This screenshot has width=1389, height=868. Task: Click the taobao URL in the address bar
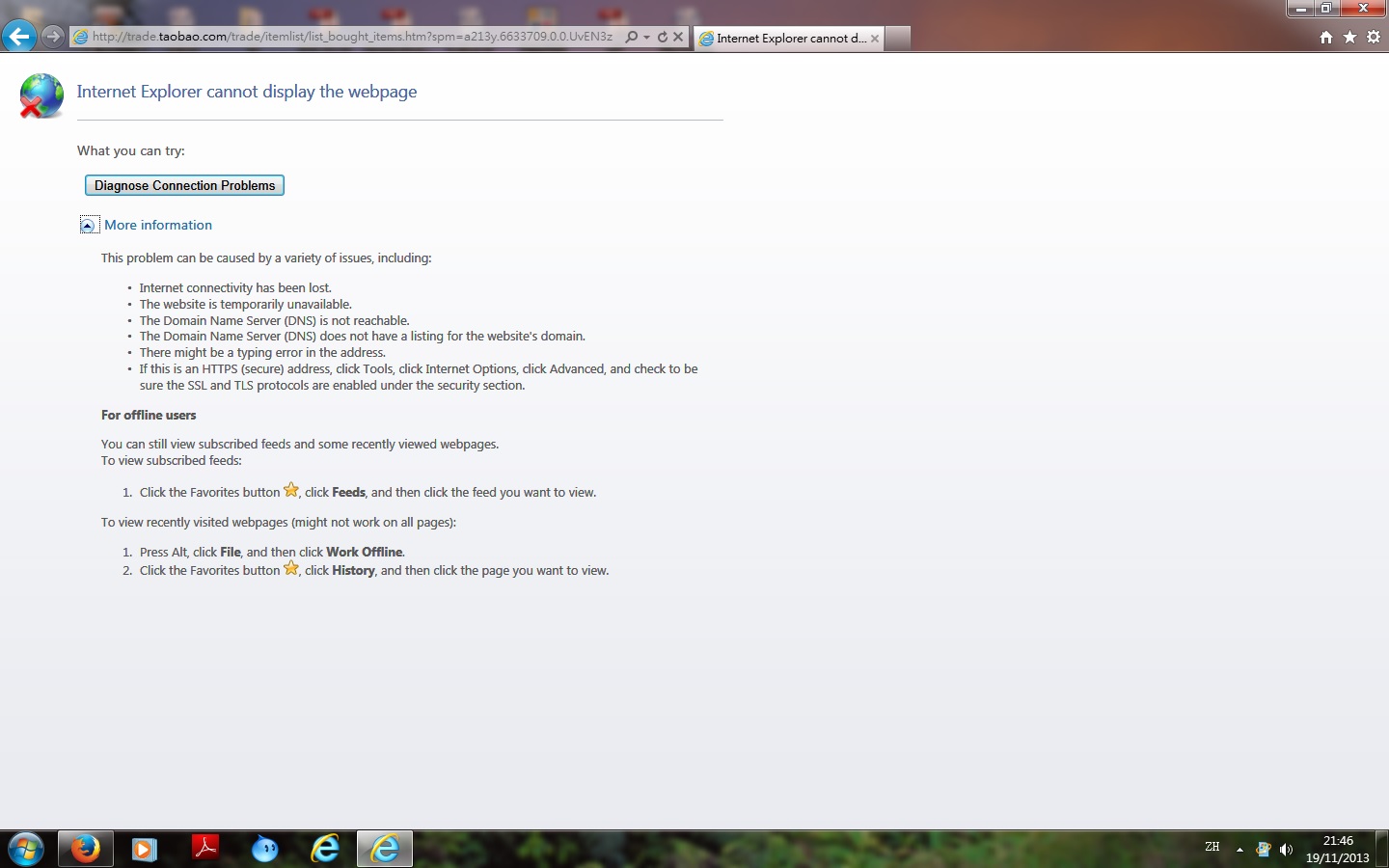352,37
